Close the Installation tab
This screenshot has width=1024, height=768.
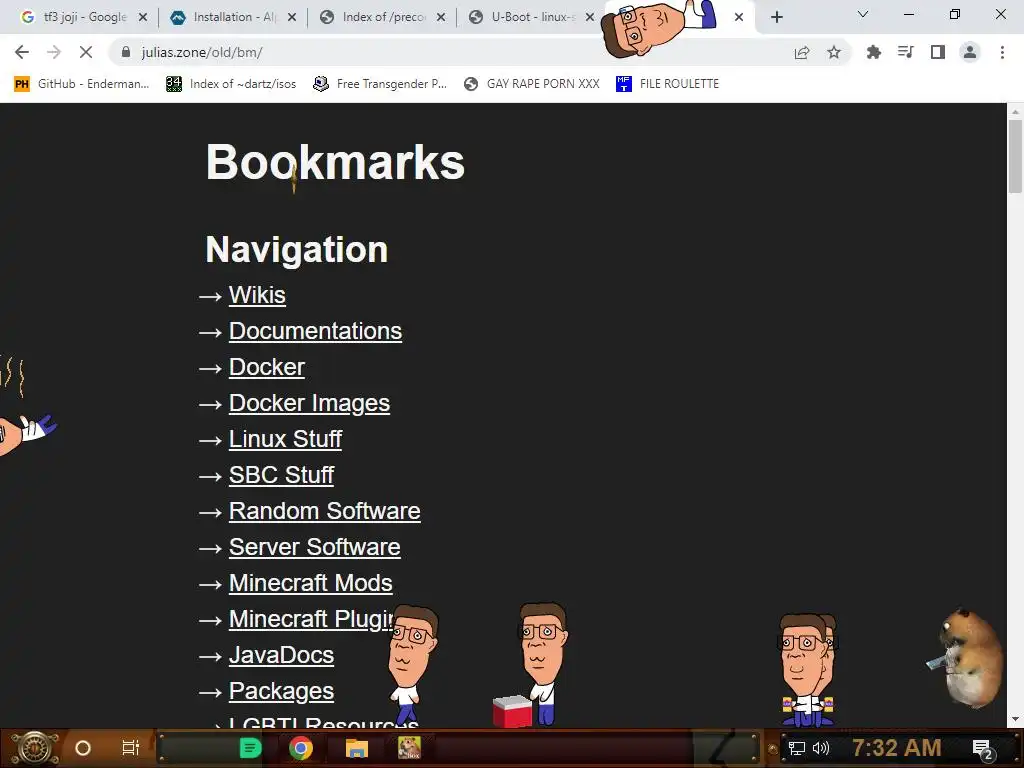pos(292,17)
